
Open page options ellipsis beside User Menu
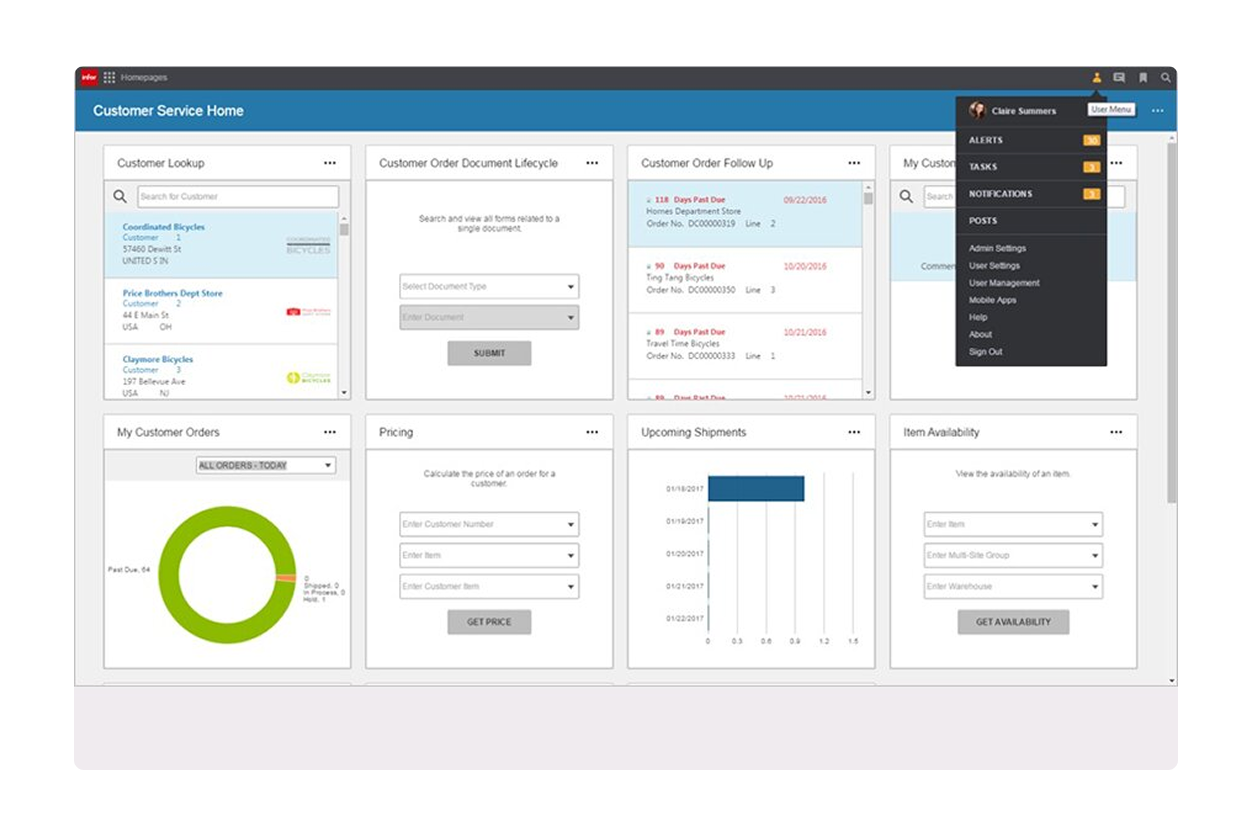(1158, 111)
